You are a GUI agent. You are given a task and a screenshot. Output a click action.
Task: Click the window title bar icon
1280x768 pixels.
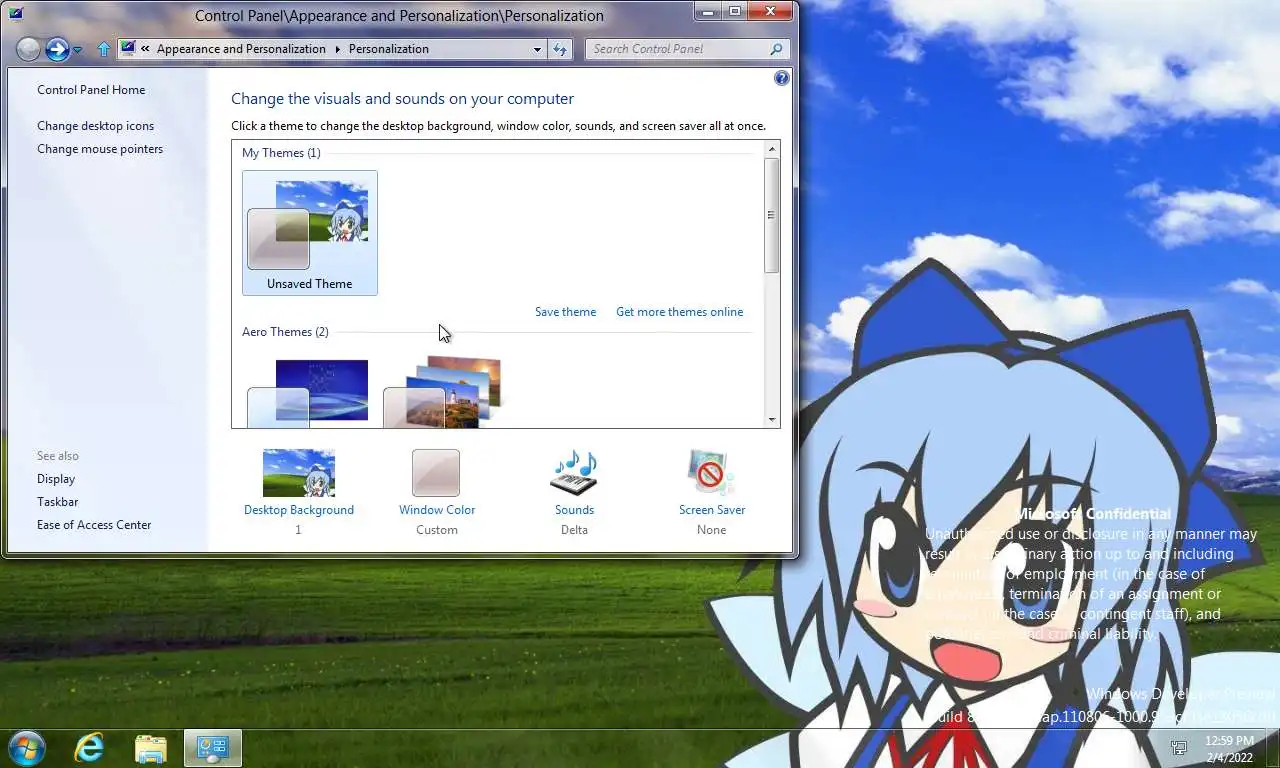[x=16, y=15]
